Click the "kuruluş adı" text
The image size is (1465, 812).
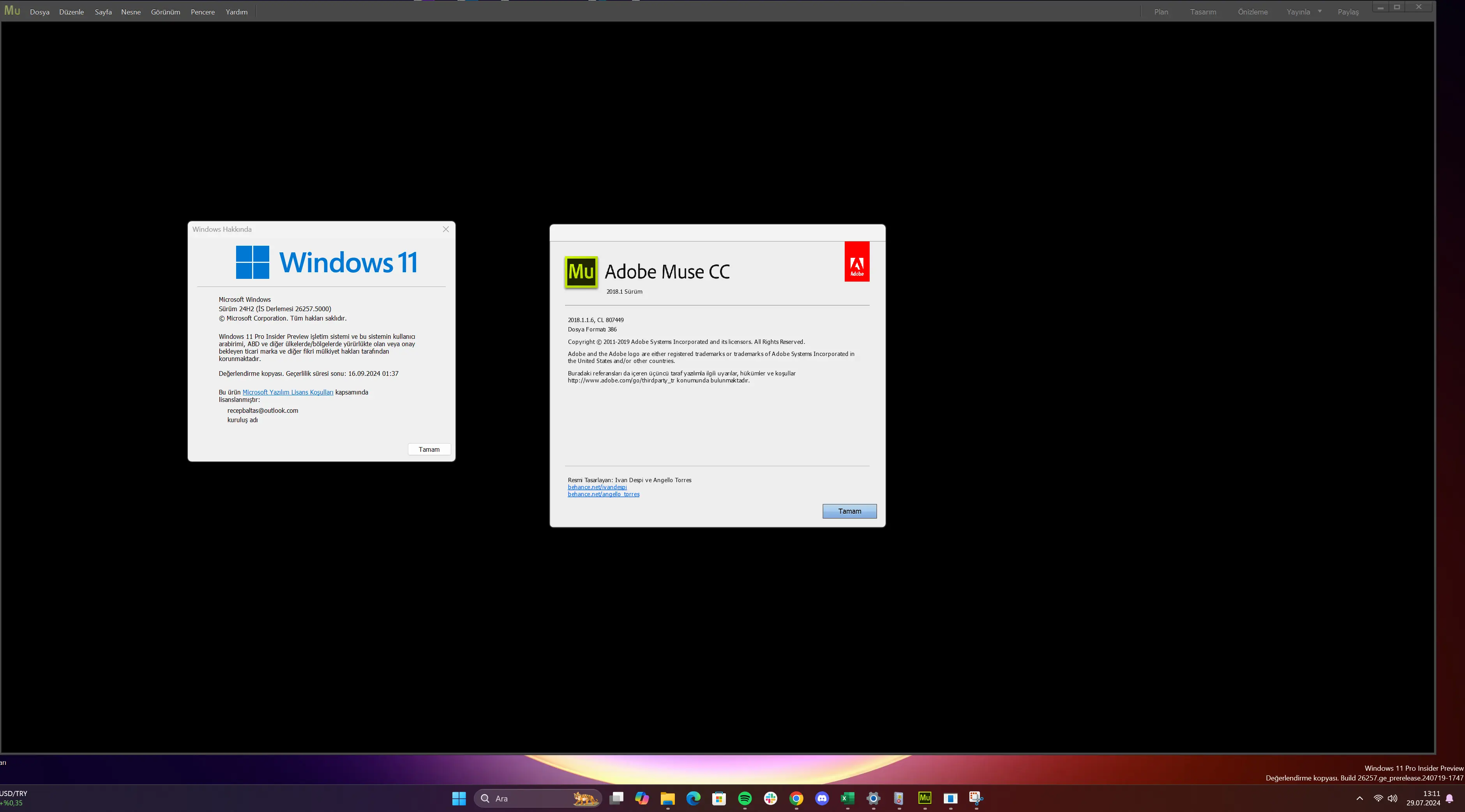[x=242, y=420]
